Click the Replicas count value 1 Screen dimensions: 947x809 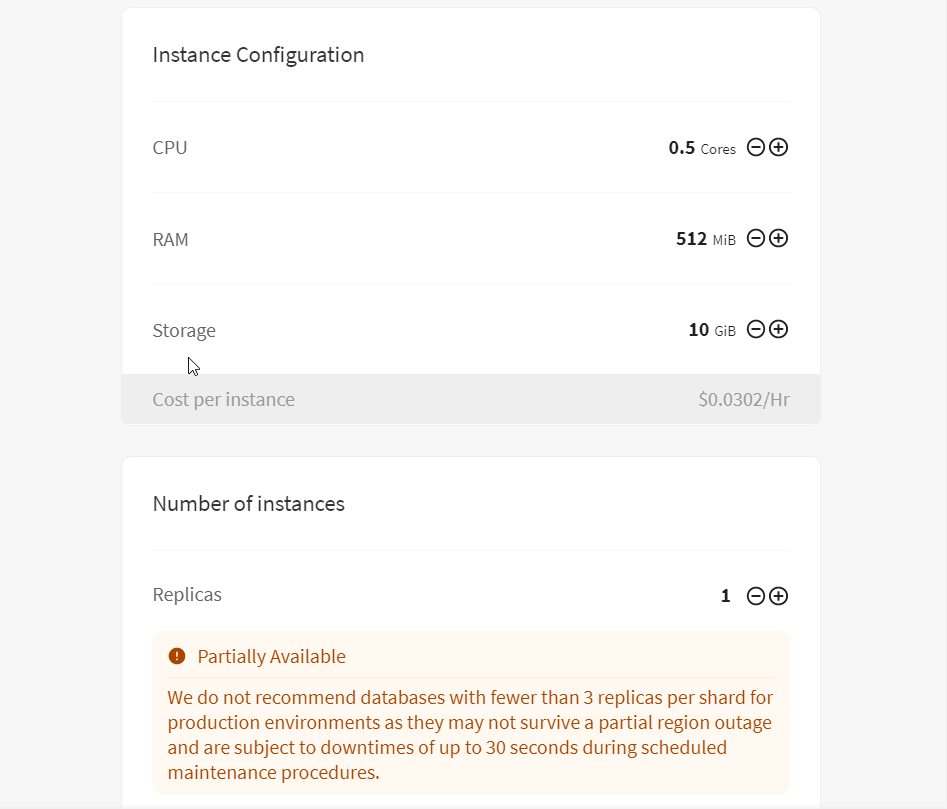point(725,596)
